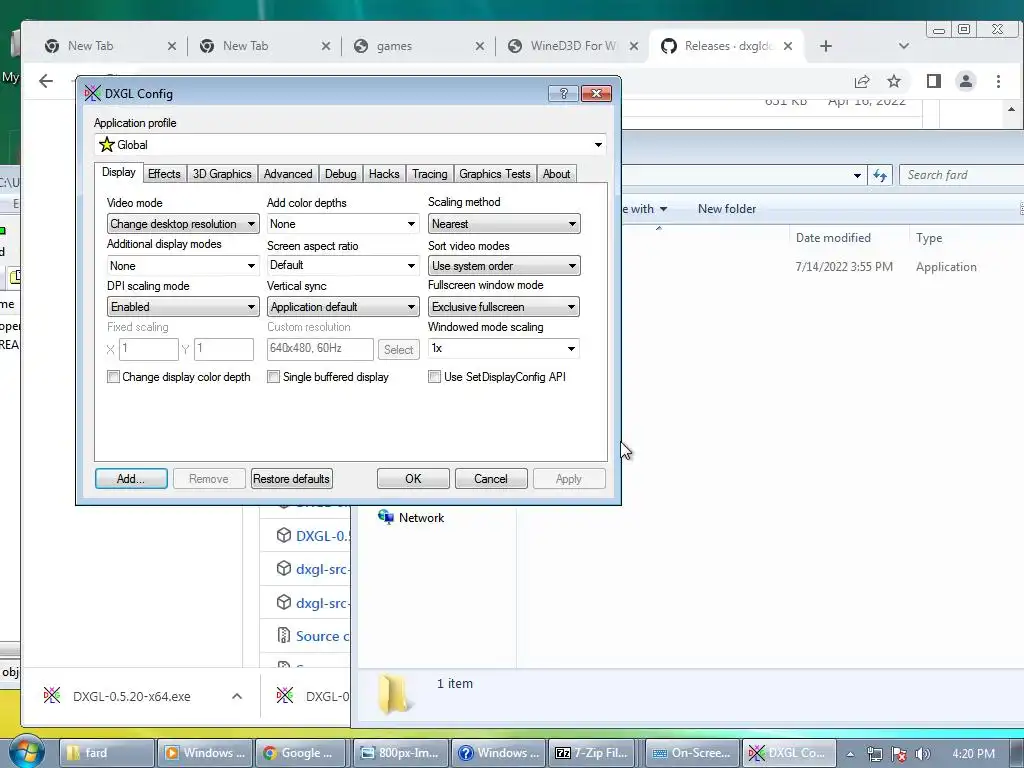1024x768 pixels.
Task: Open the Windows Start orb
Action: (25, 751)
